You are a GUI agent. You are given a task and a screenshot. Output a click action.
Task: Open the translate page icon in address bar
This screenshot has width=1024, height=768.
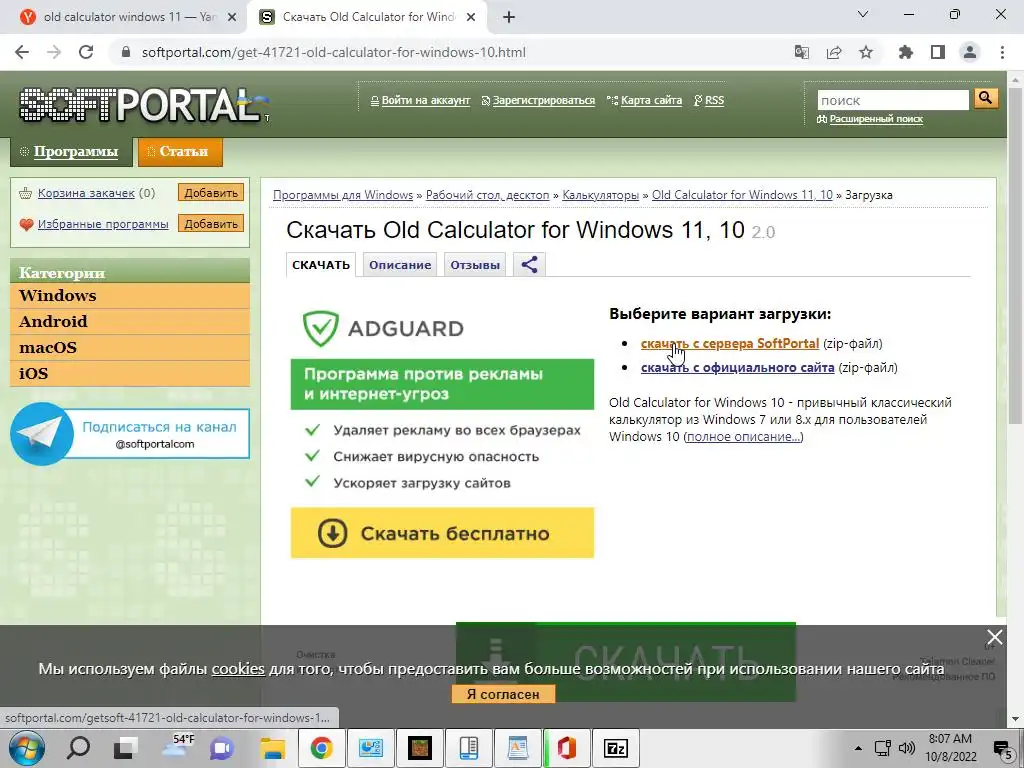coord(801,52)
